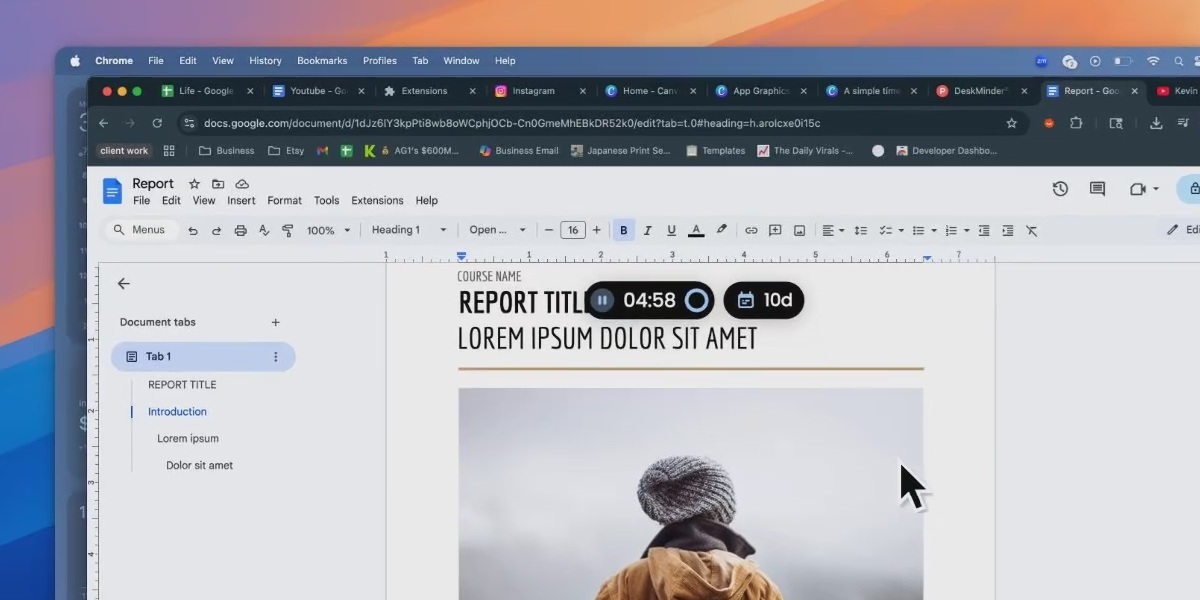
Task: Open the Heading 1 style dropdown
Action: pos(409,230)
